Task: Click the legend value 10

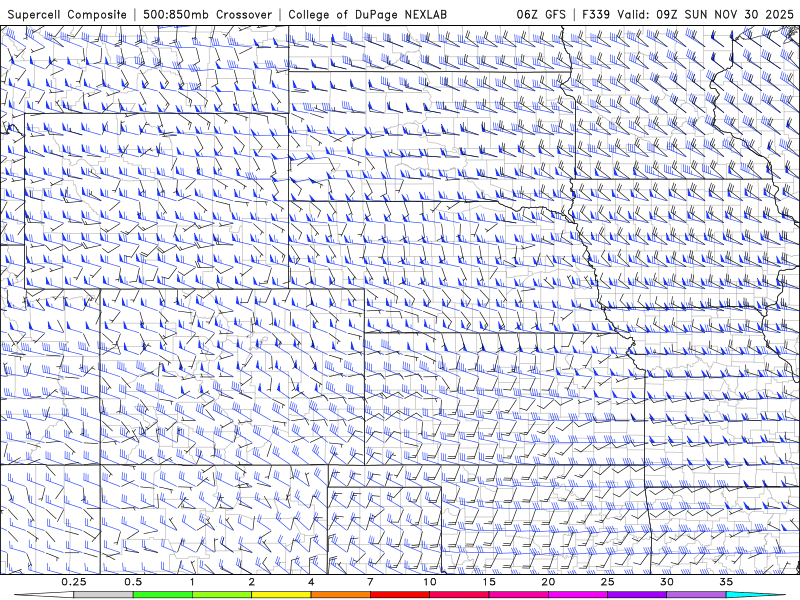Action: (x=430, y=582)
